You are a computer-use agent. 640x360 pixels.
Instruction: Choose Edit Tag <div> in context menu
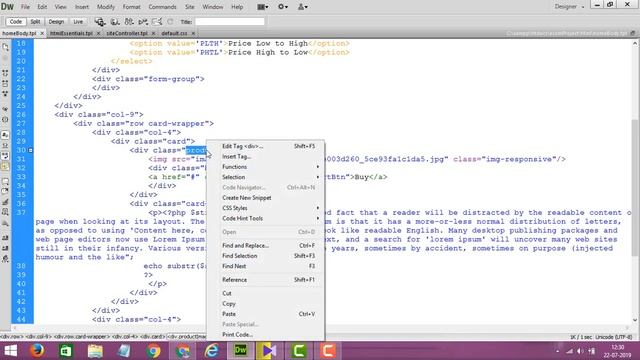coord(269,146)
